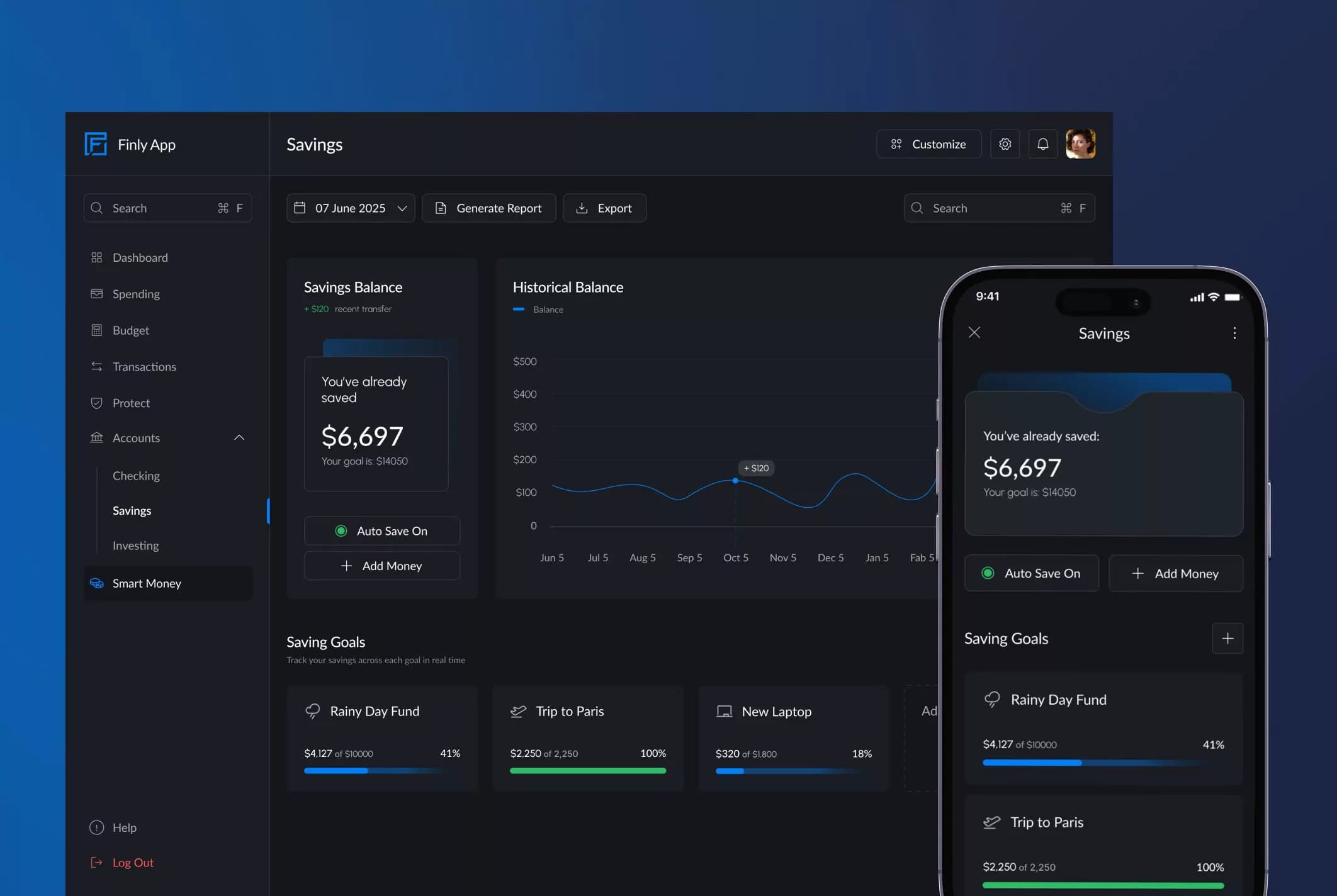Click New Laptop progress bar
The width and height of the screenshot is (1337, 896).
[x=794, y=771]
